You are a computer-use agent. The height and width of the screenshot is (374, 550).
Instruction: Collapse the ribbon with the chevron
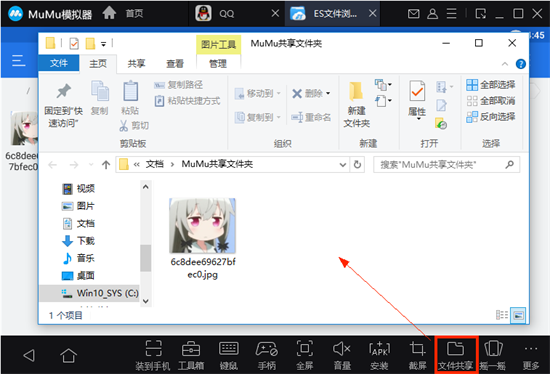coord(505,64)
